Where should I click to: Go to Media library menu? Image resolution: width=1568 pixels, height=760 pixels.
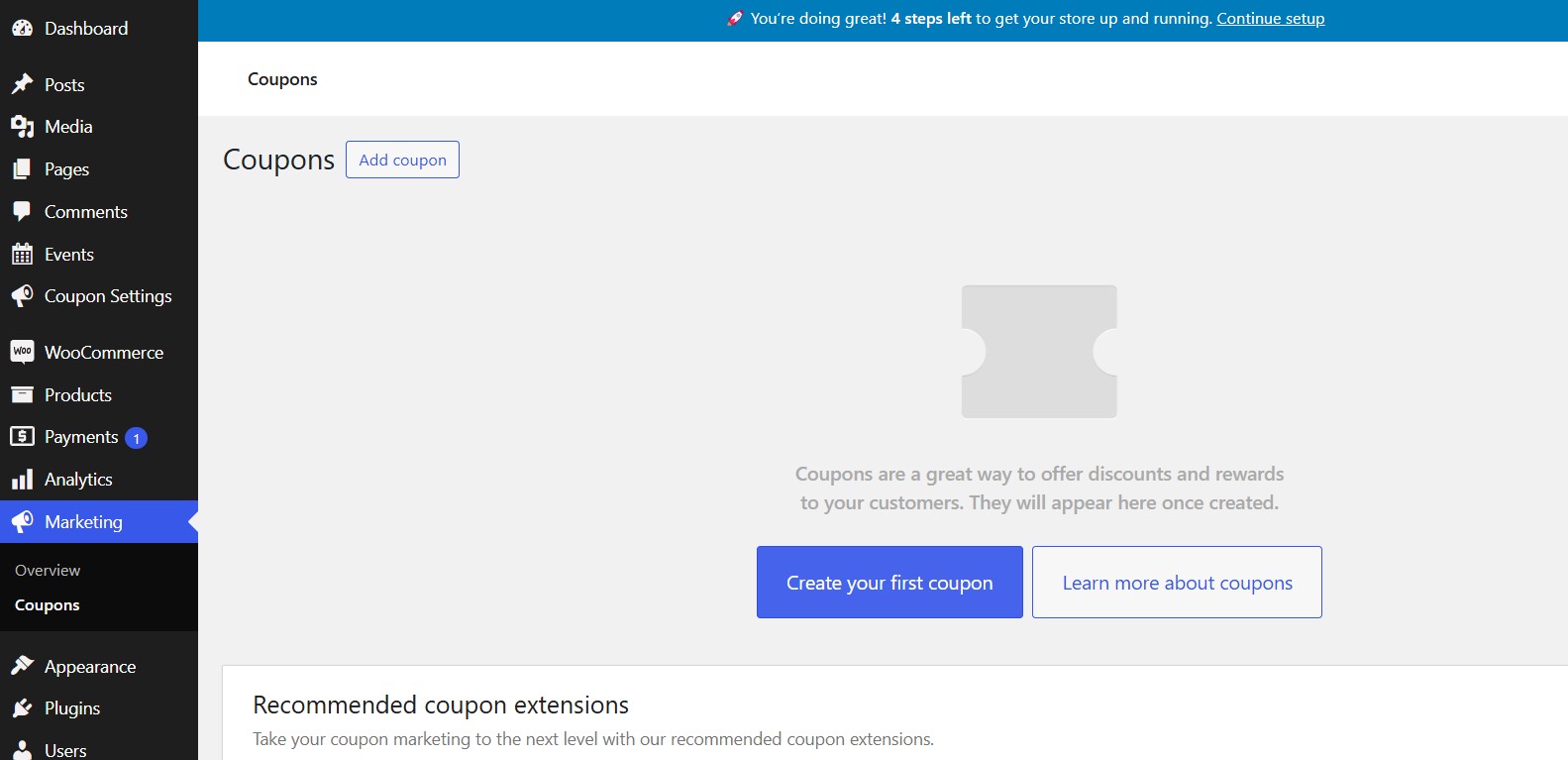99,127
